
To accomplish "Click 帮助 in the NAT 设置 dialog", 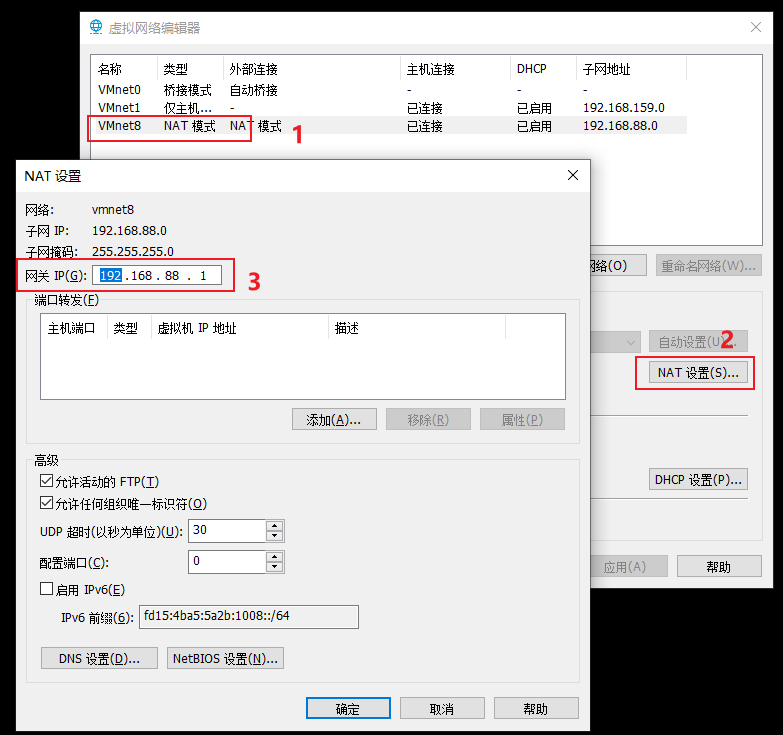I will (536, 708).
